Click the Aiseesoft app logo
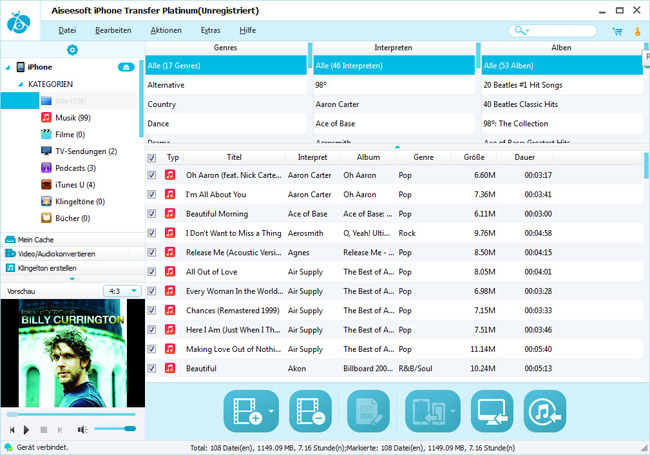 (19, 22)
